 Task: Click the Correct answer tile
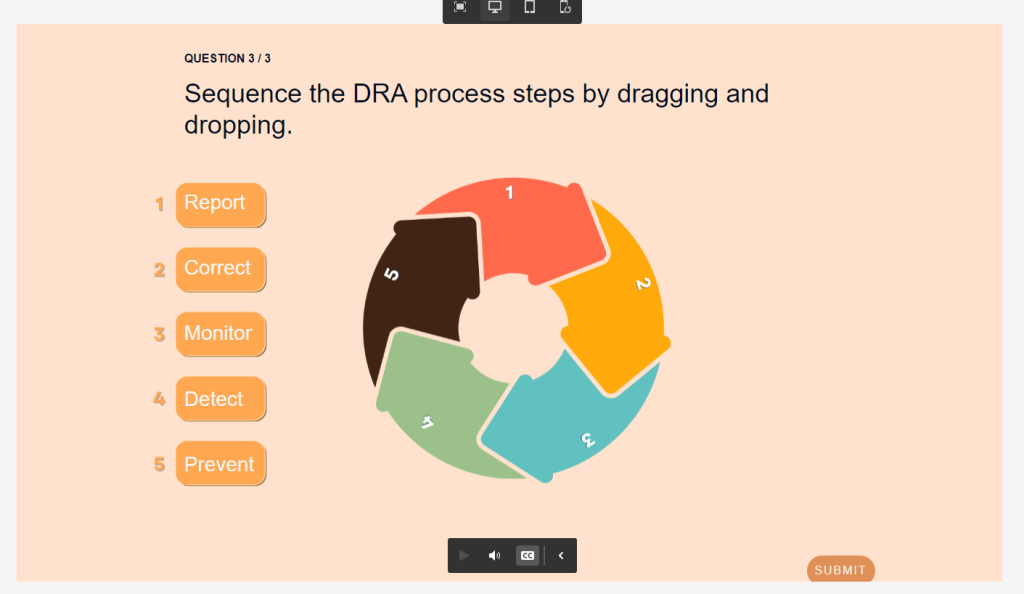[x=220, y=269]
